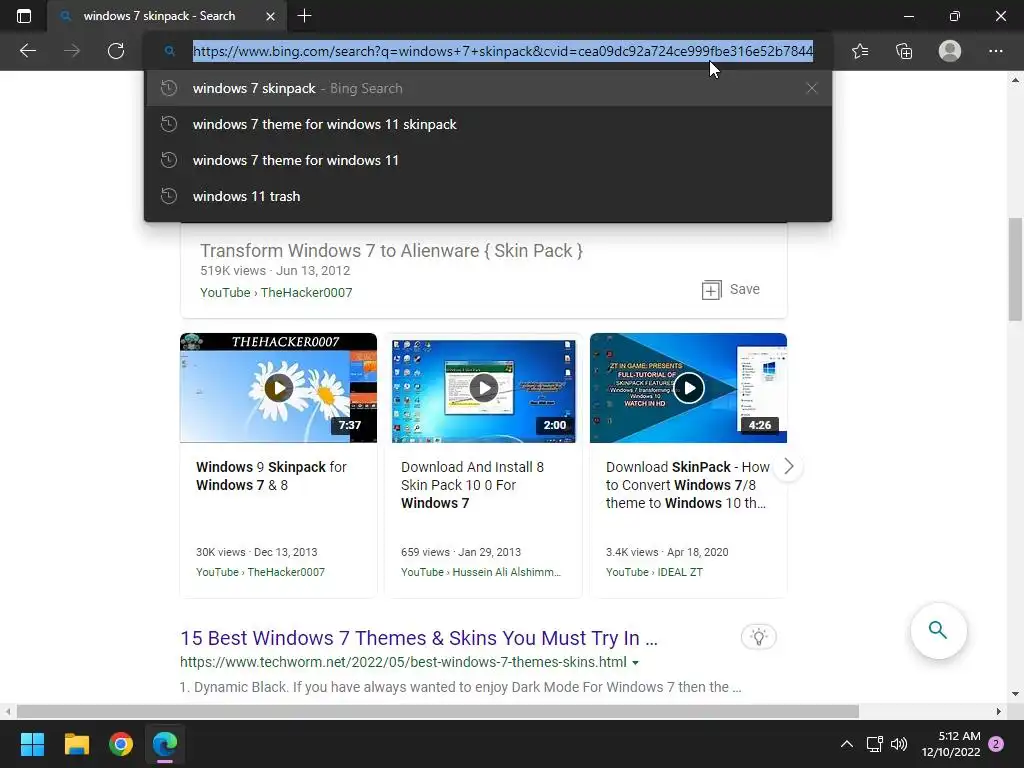Show next videos with carousel chevron
Viewport: 1024px width, 768px height.
click(789, 466)
